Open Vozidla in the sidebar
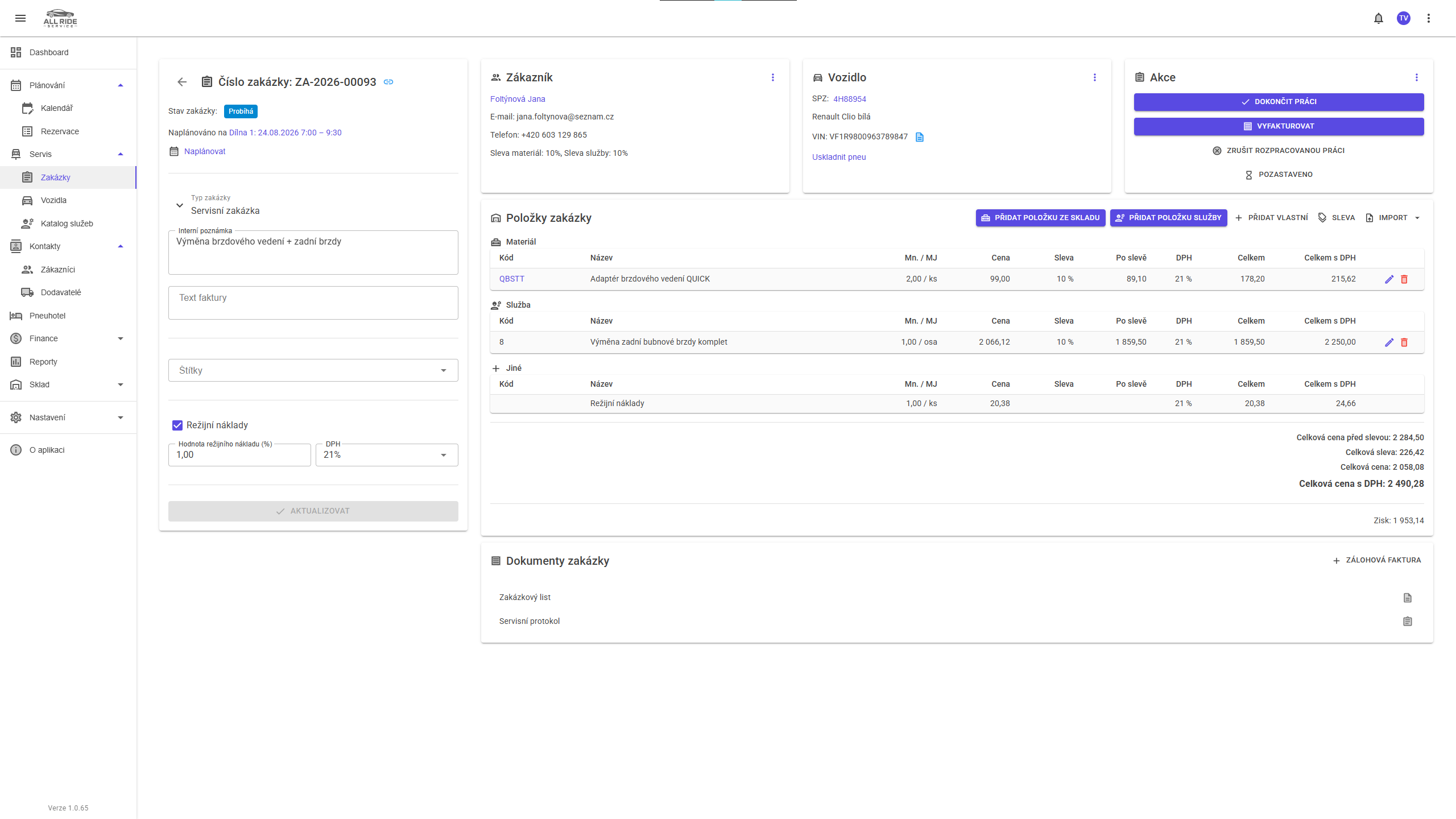 68,200
